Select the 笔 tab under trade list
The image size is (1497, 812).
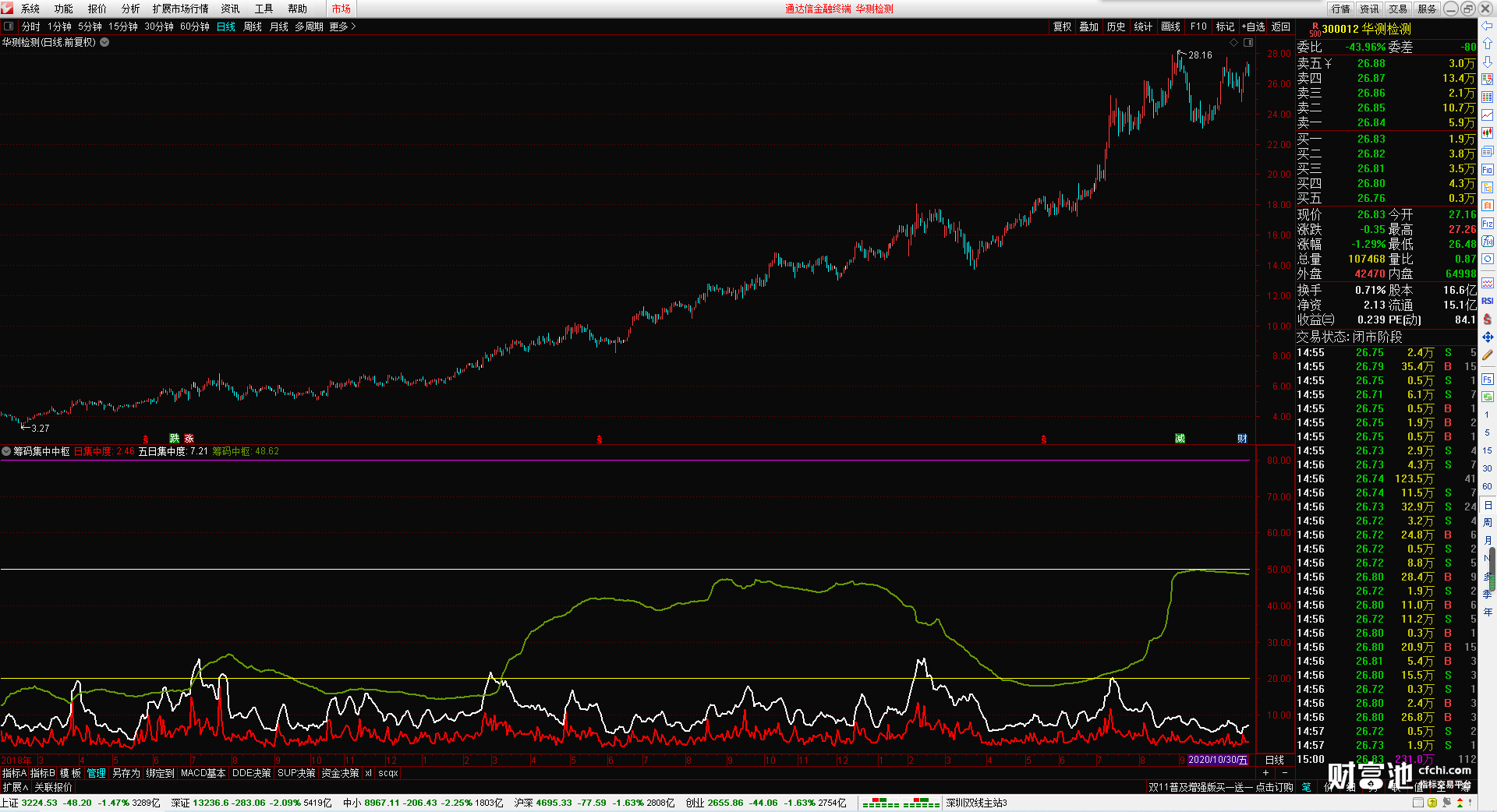[x=1306, y=787]
